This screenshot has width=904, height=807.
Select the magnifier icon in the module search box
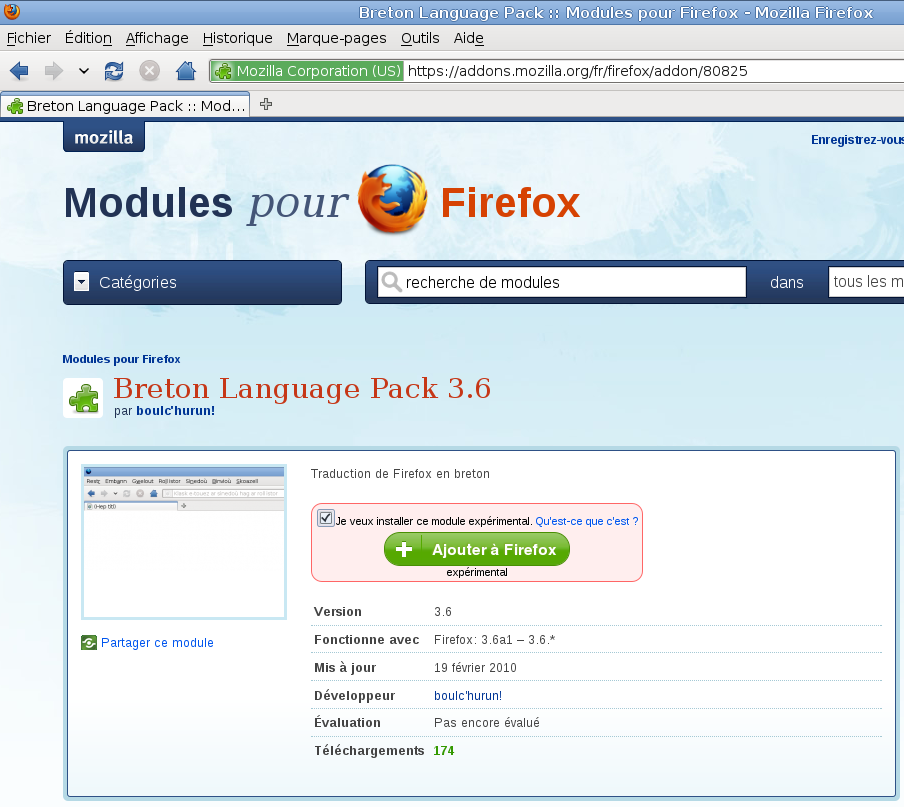coord(390,282)
